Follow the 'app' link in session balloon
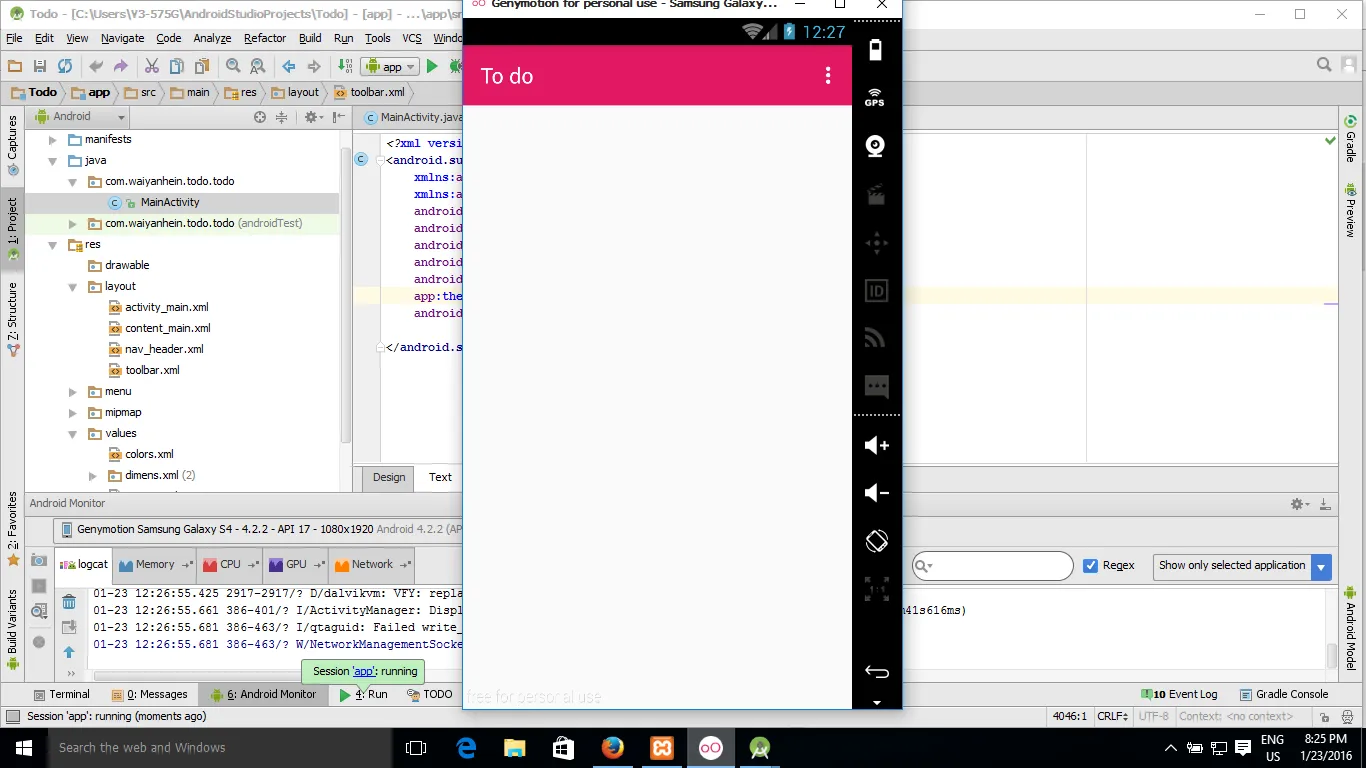 pos(362,671)
